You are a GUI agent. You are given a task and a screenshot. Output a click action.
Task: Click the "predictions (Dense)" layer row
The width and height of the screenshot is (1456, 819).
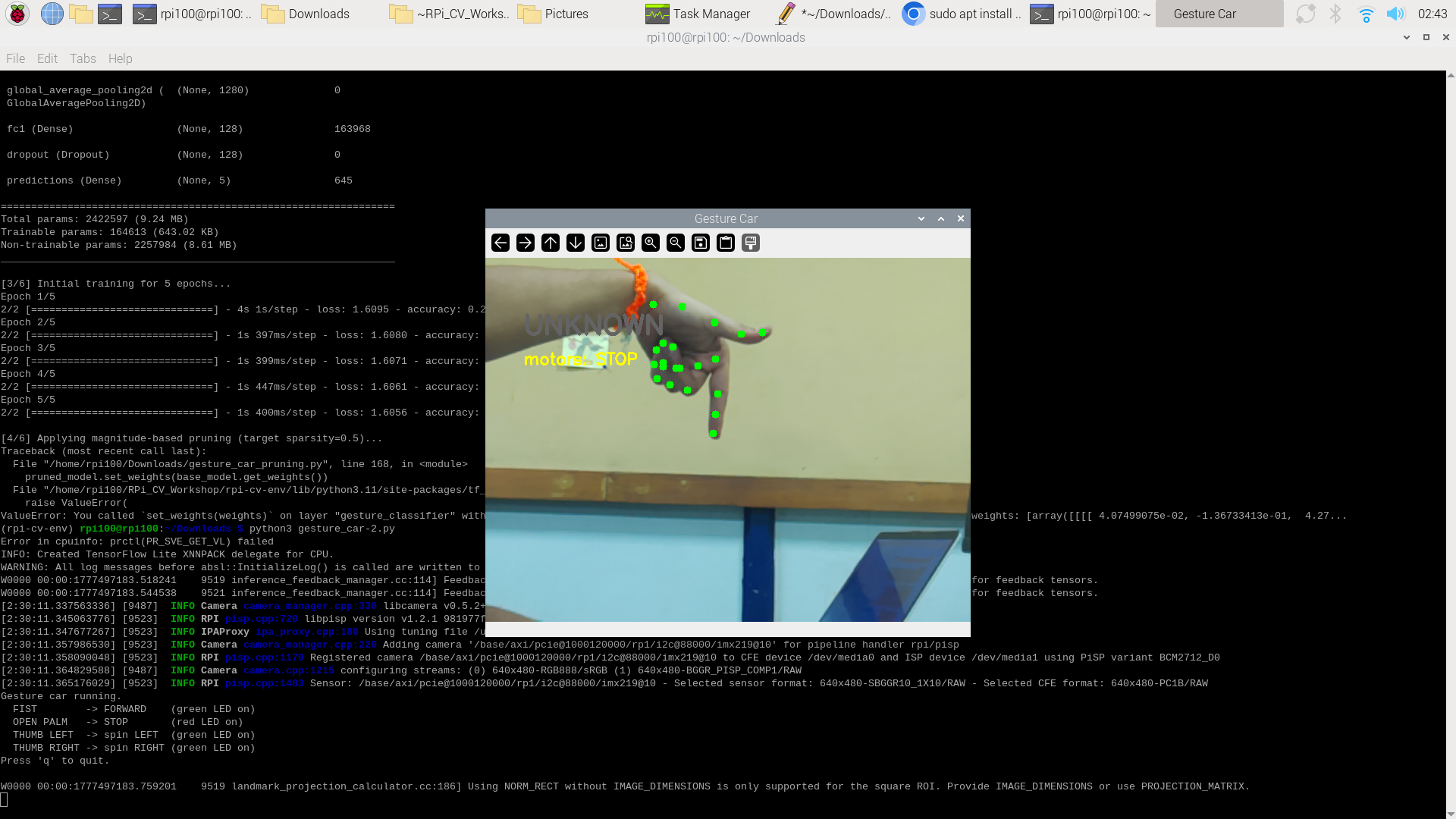tap(180, 180)
